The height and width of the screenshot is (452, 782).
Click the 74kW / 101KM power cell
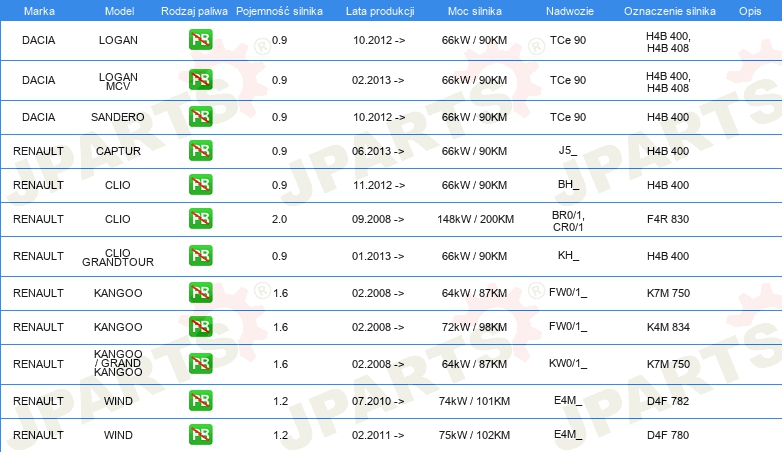pos(474,401)
